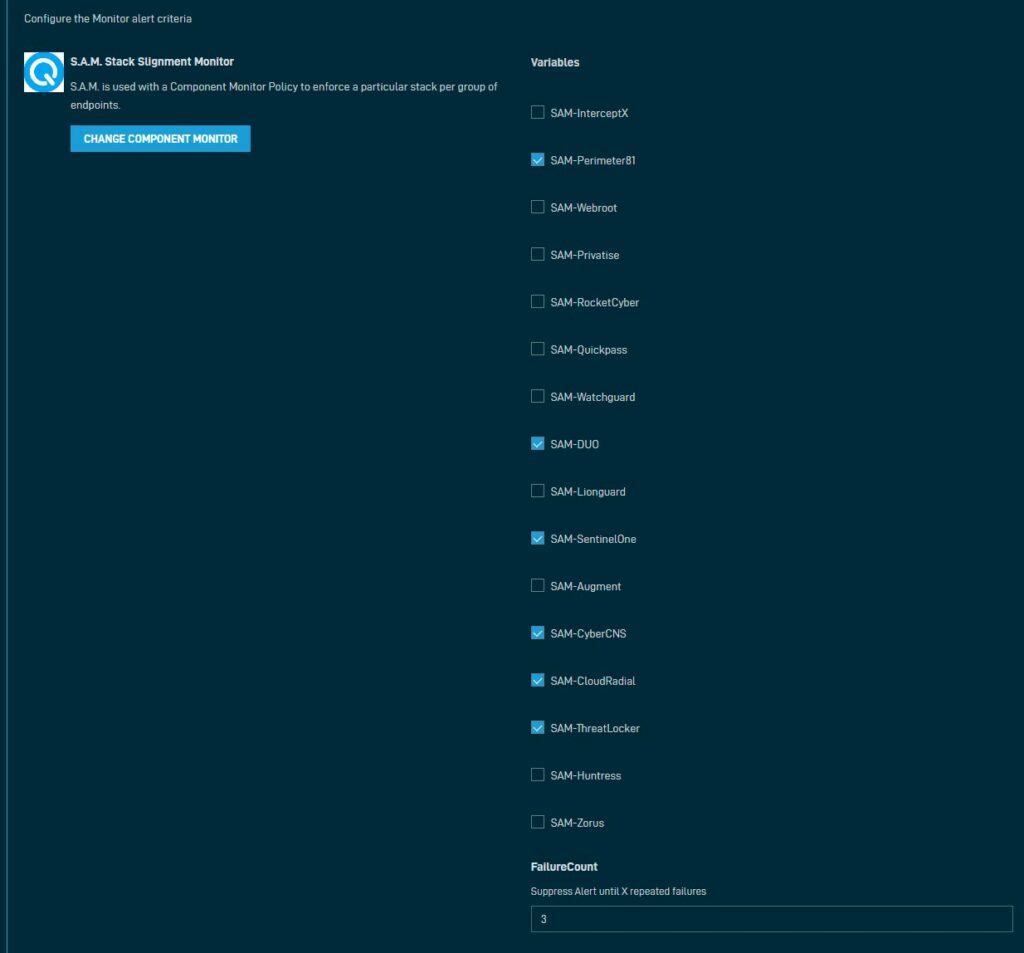The height and width of the screenshot is (953, 1024).
Task: Enable the SAM-Lionguard checkbox
Action: (x=537, y=490)
